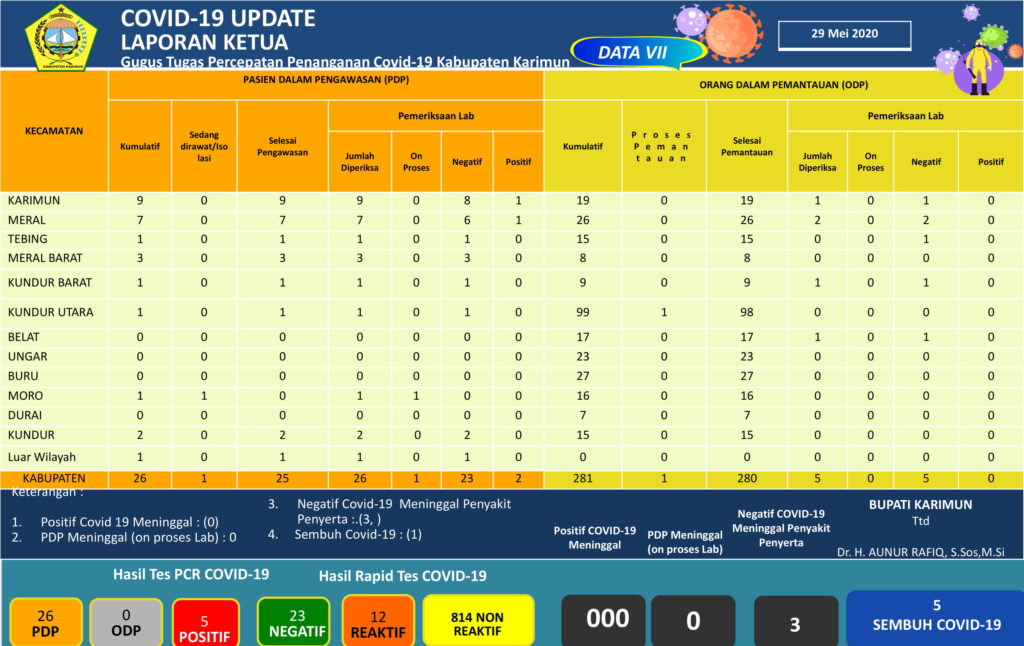
Task: Click the black box showing 3
Action: coord(795,623)
